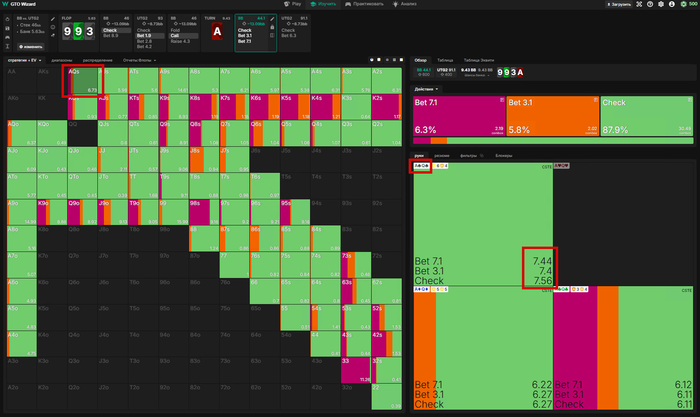Select the fourth matrix view mode icon
This screenshot has height=417, width=700.
394,60
